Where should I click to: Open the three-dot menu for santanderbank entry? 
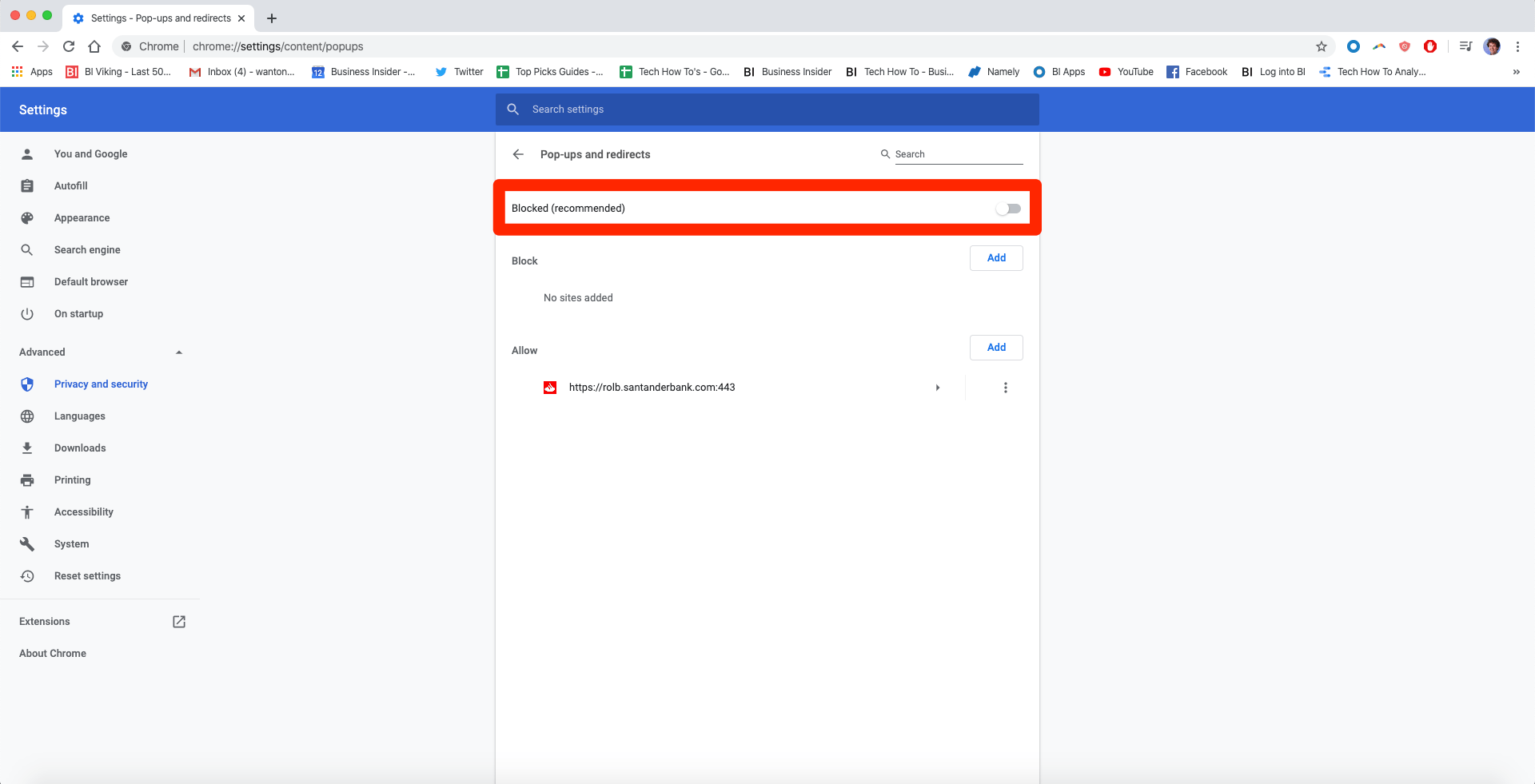(x=1006, y=388)
